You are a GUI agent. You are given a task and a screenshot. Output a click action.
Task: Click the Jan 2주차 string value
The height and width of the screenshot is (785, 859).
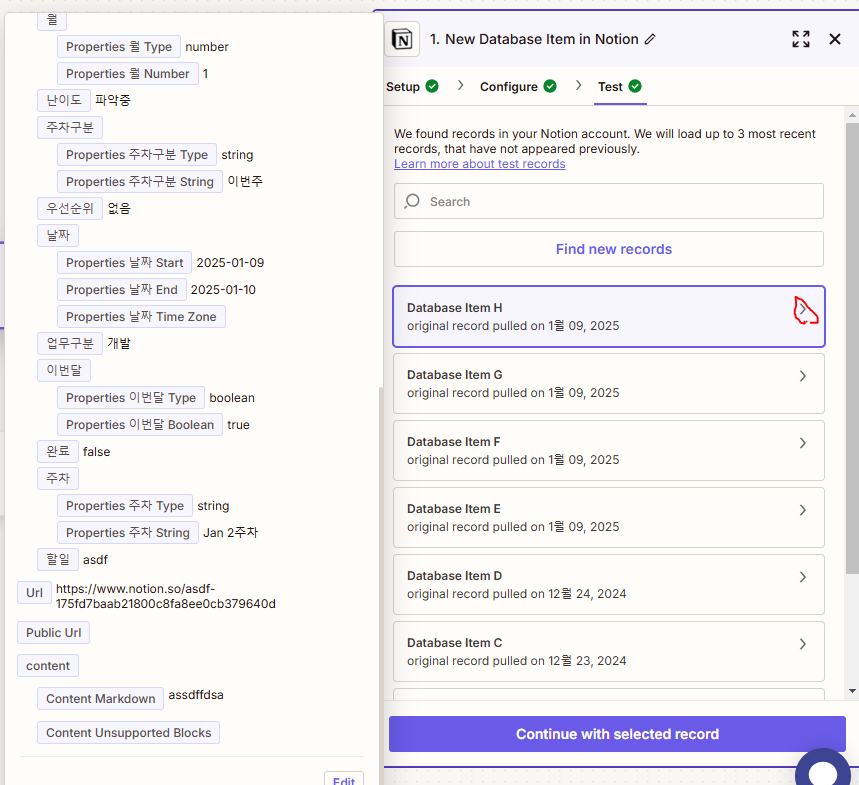(x=231, y=532)
